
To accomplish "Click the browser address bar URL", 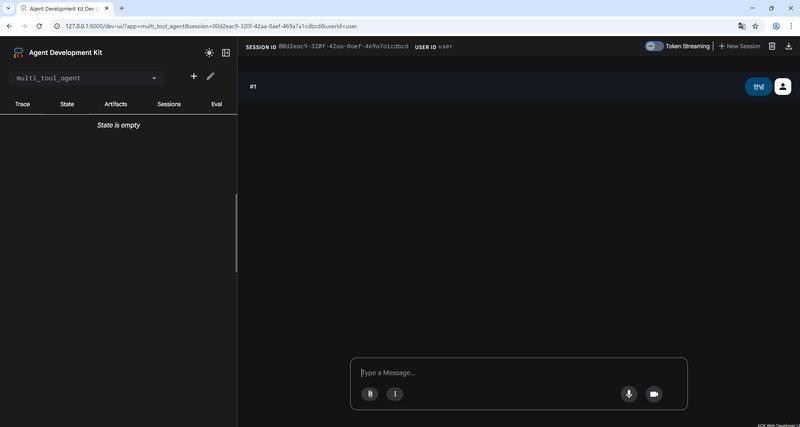I will [x=211, y=26].
